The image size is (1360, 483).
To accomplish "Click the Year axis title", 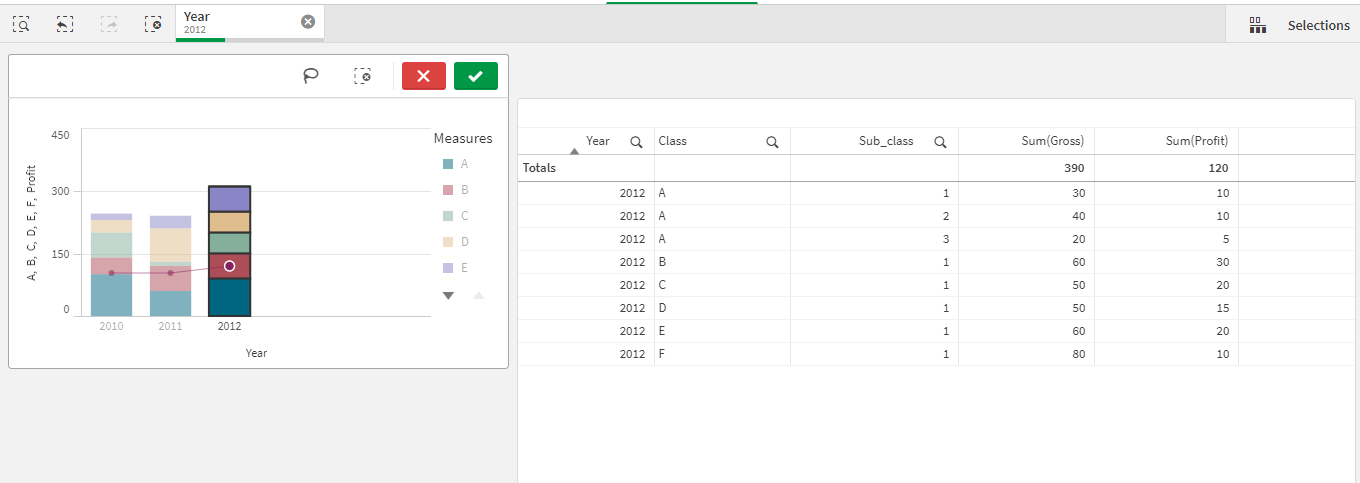I will 256,353.
